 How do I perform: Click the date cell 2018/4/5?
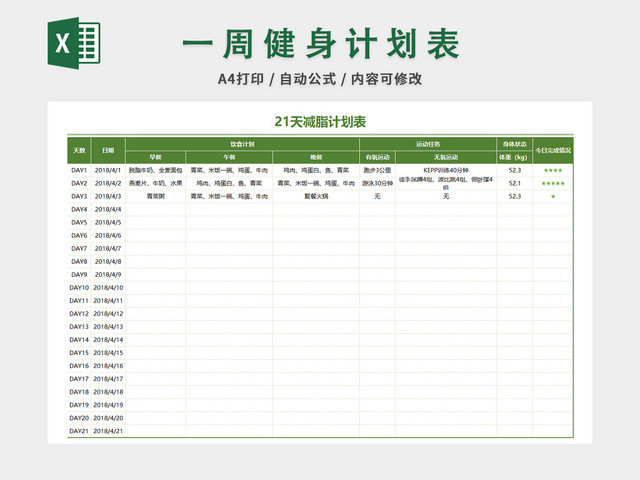tap(108, 222)
